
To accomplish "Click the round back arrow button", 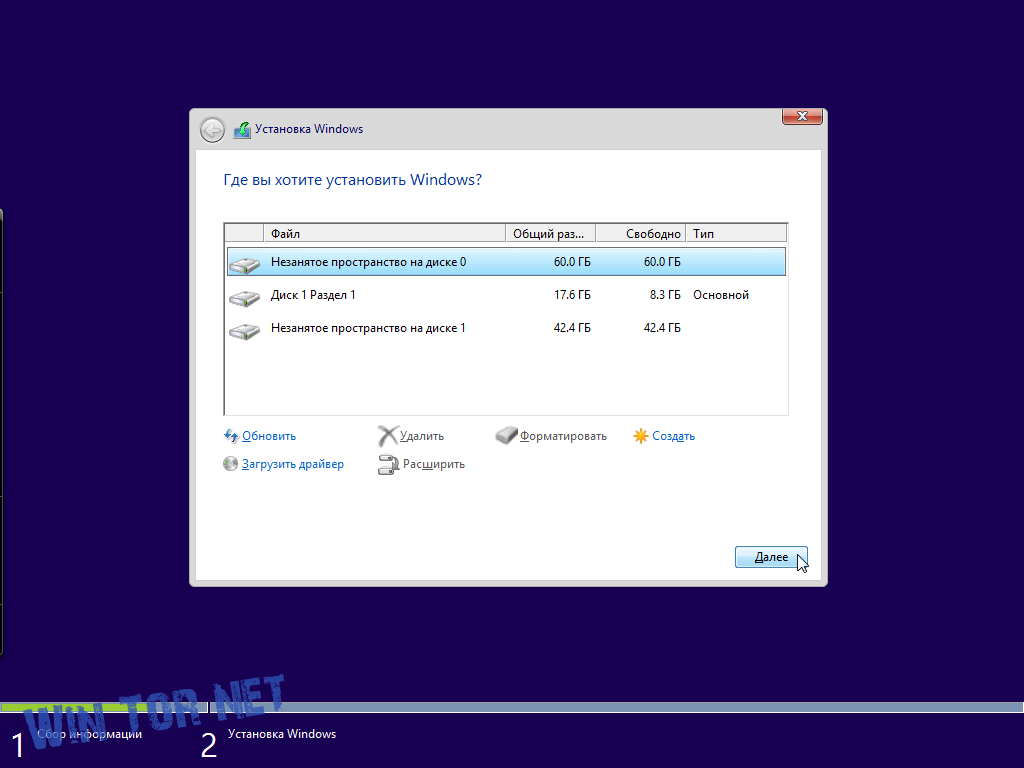I will pyautogui.click(x=212, y=130).
